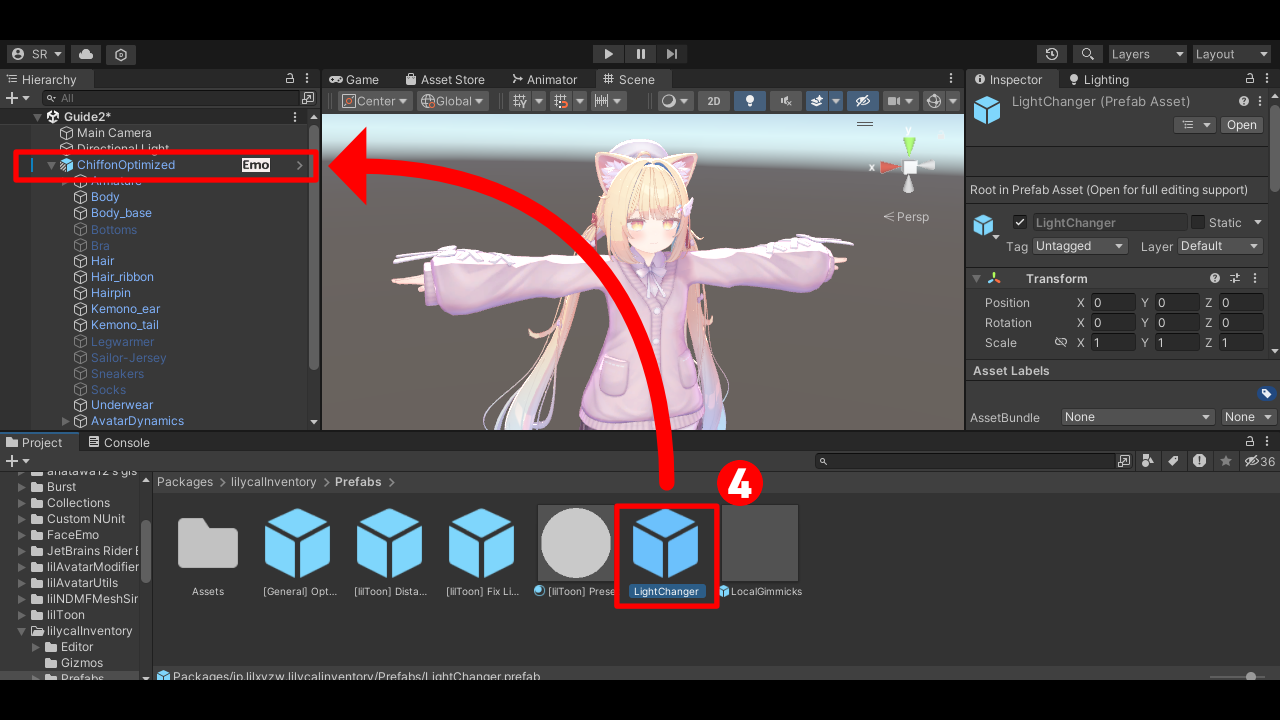Toggle scene lighting with the lightbulb icon
Viewport: 1280px width, 720px height.
click(748, 101)
